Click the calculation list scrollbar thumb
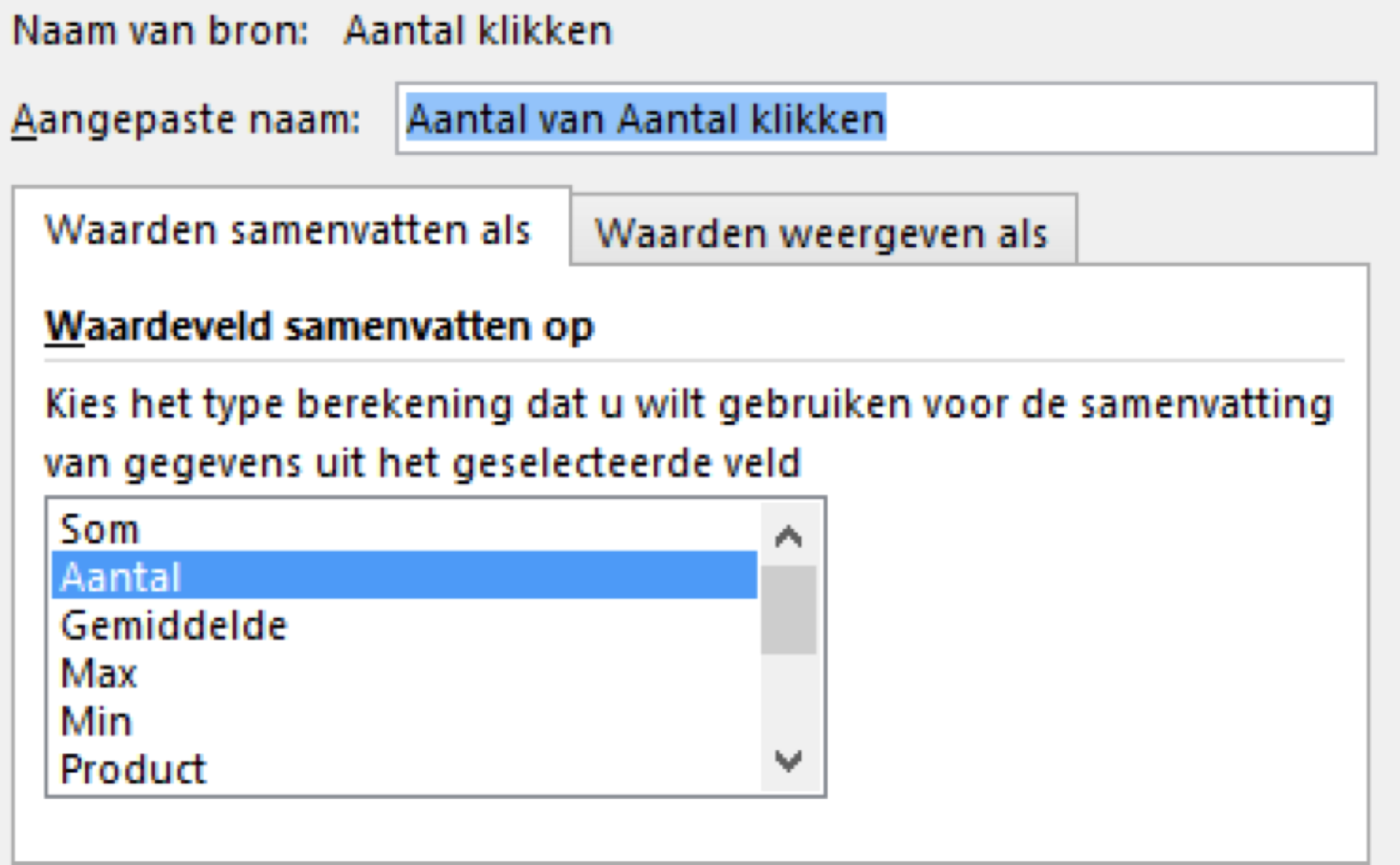Viewport: 1400px width, 865px height. [x=789, y=610]
